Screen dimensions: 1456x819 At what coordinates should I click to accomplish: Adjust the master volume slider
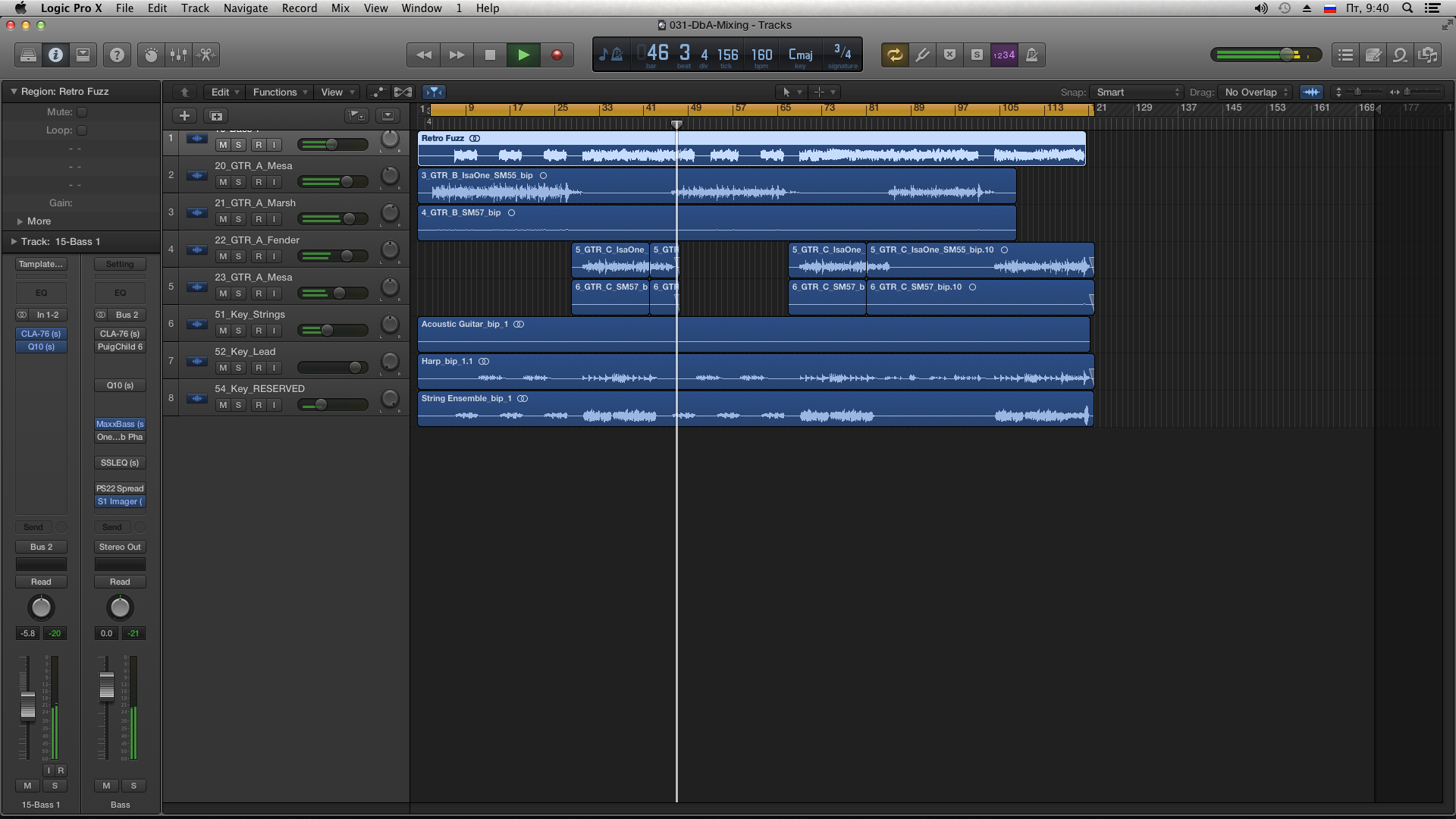(x=1287, y=55)
